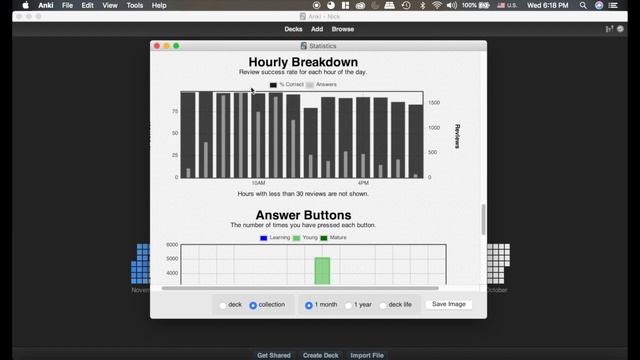Click Import File at bottom of main window
Screen dimensions: 640x360
point(367,356)
